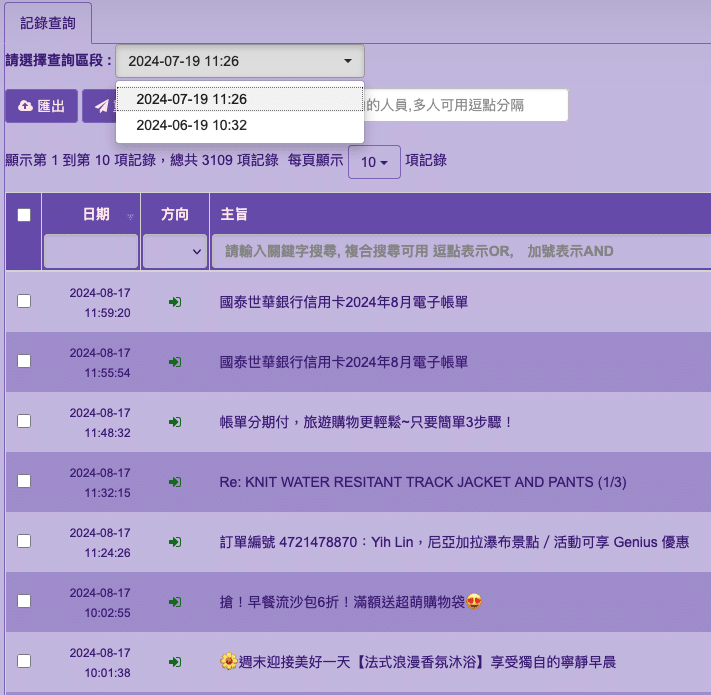Click the recipients field with comma separator hint

tap(466, 105)
